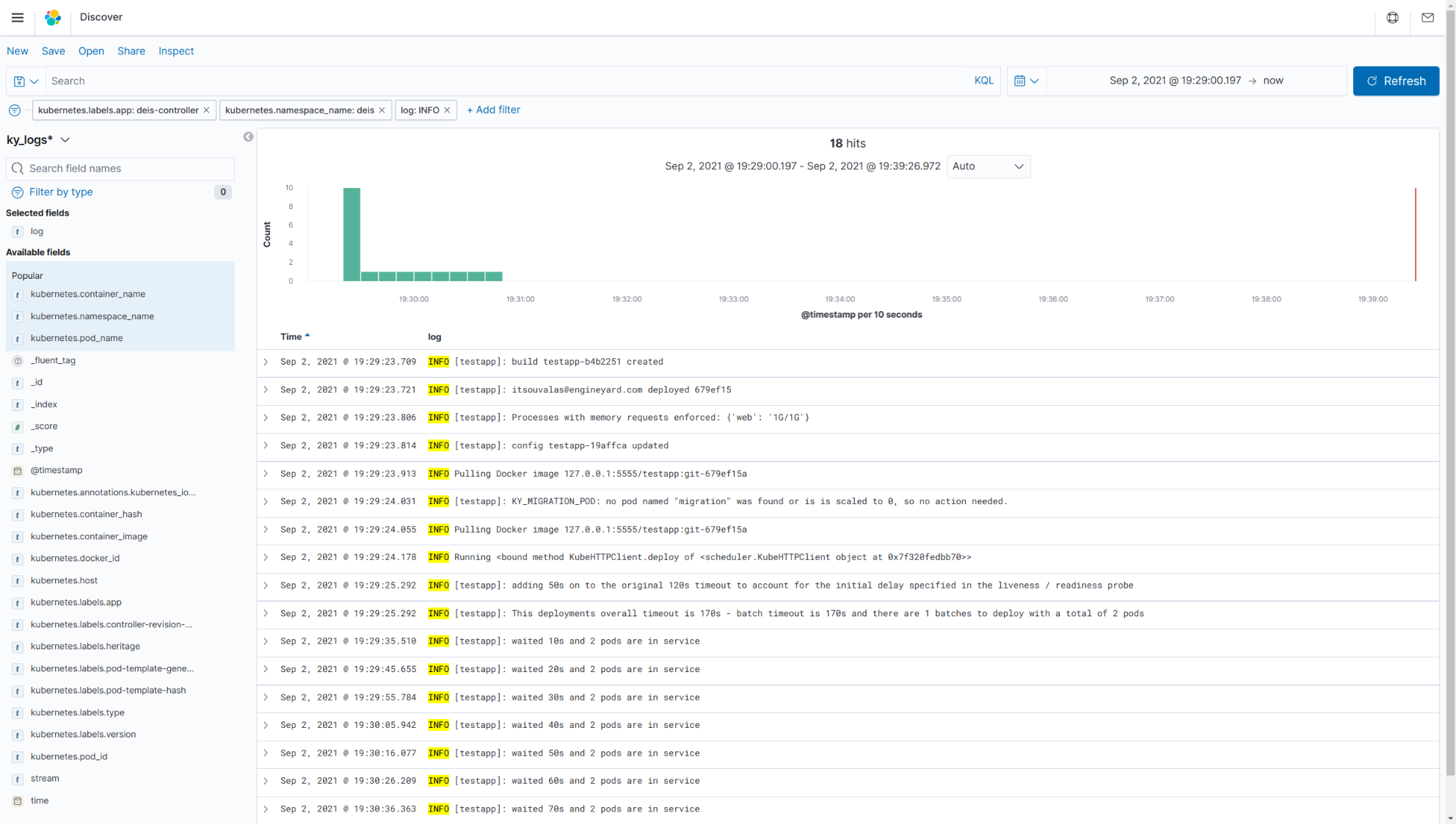Open the calendar quick date menu
The height and width of the screenshot is (824, 1456).
[1026, 81]
